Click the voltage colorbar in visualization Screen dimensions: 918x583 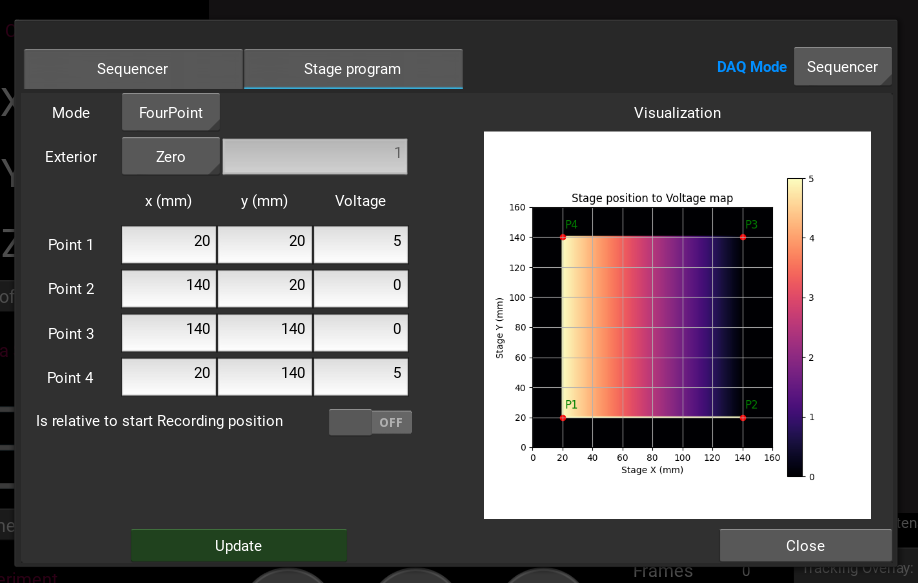coord(795,327)
